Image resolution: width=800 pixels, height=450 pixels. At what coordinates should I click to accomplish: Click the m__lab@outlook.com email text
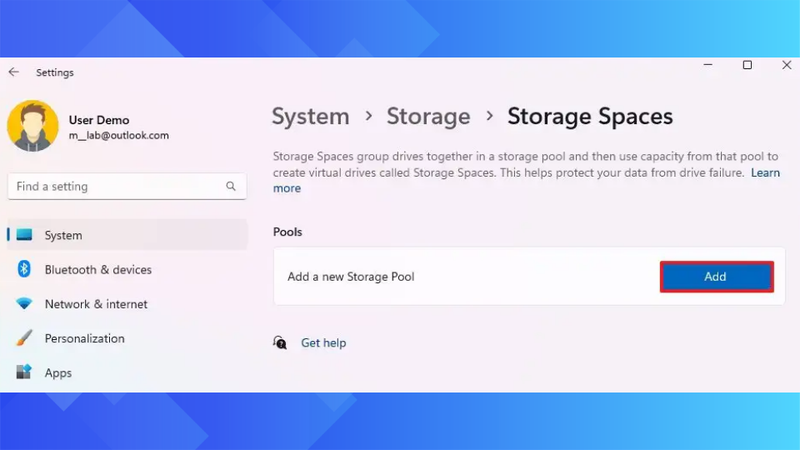point(119,136)
